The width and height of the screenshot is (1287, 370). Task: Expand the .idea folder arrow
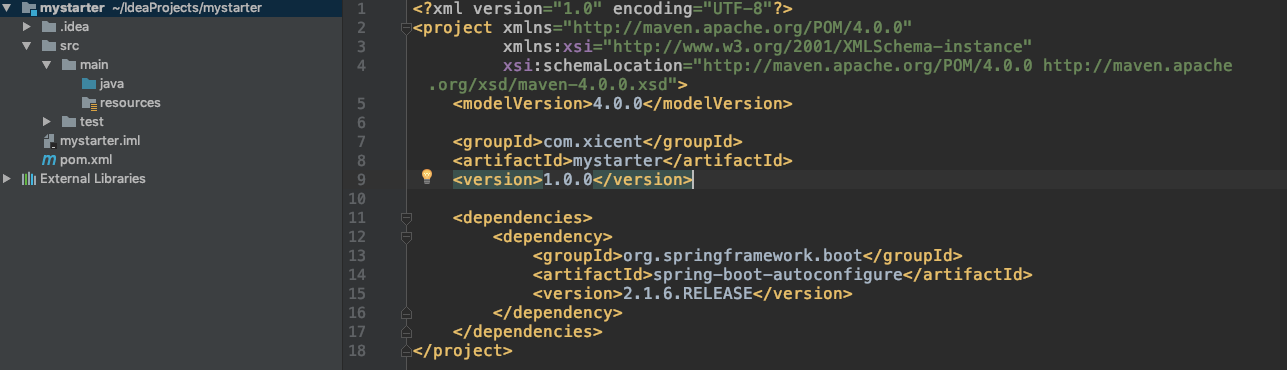28,27
